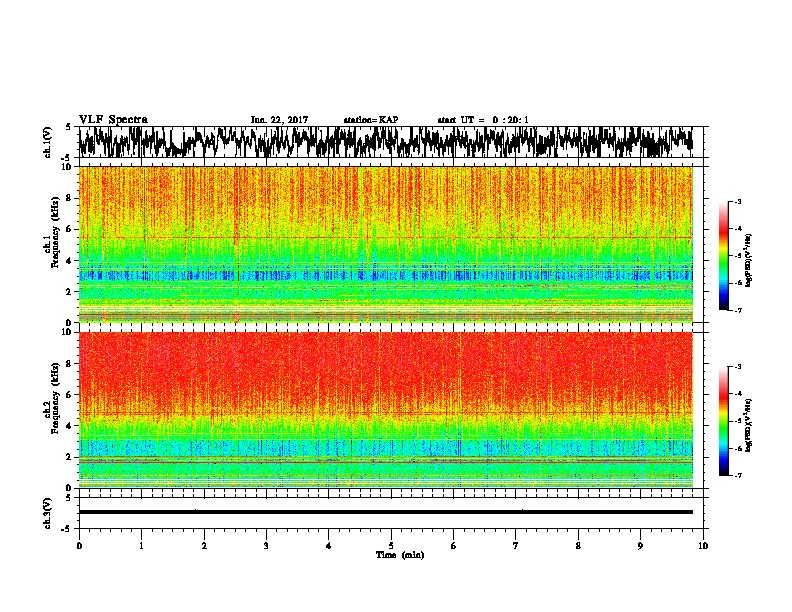This screenshot has height=612, width=792.
Task: Select the "start UT = 0 : 20: 1" text
Action: click(483, 120)
